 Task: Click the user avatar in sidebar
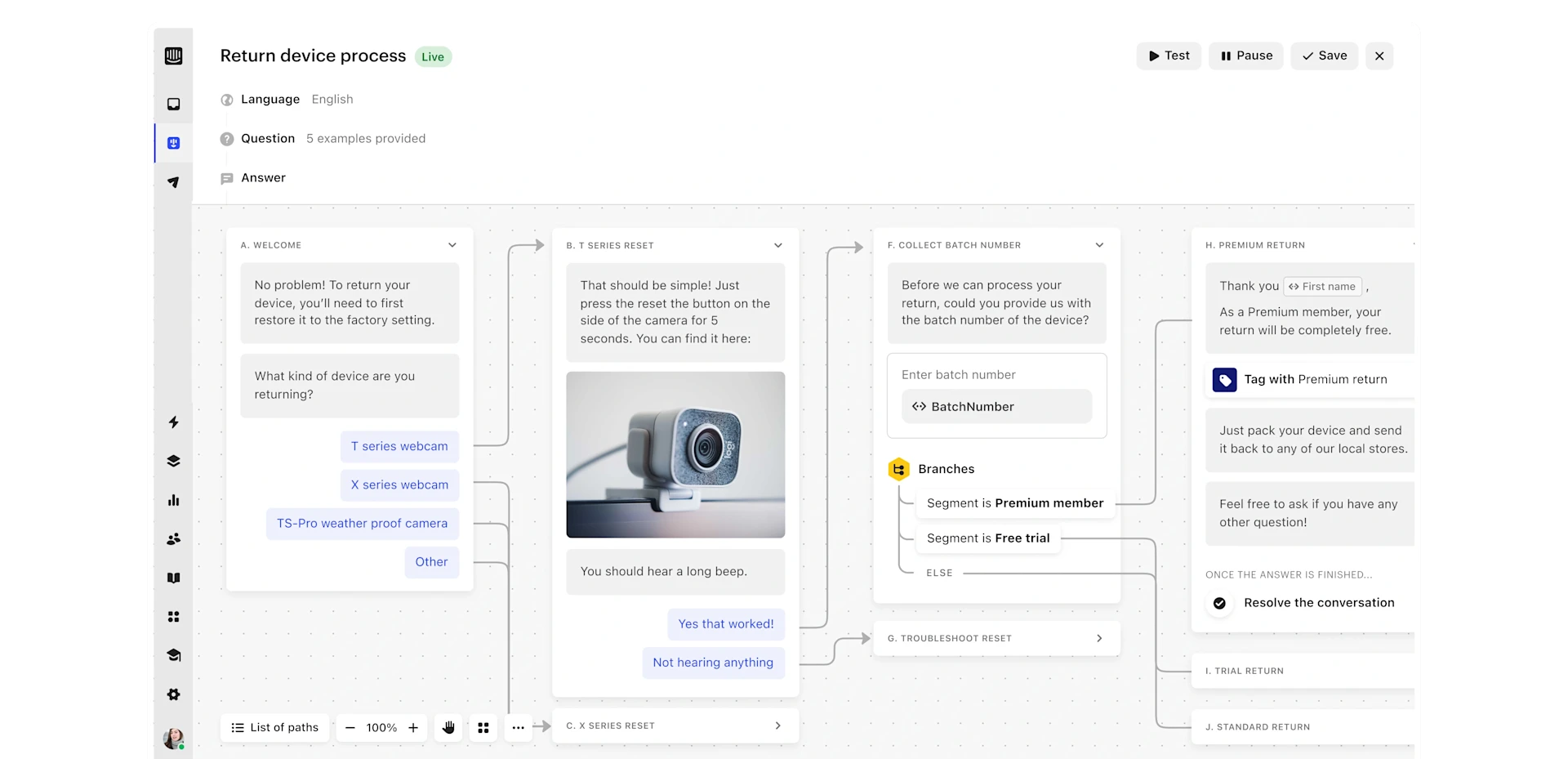pos(173,739)
